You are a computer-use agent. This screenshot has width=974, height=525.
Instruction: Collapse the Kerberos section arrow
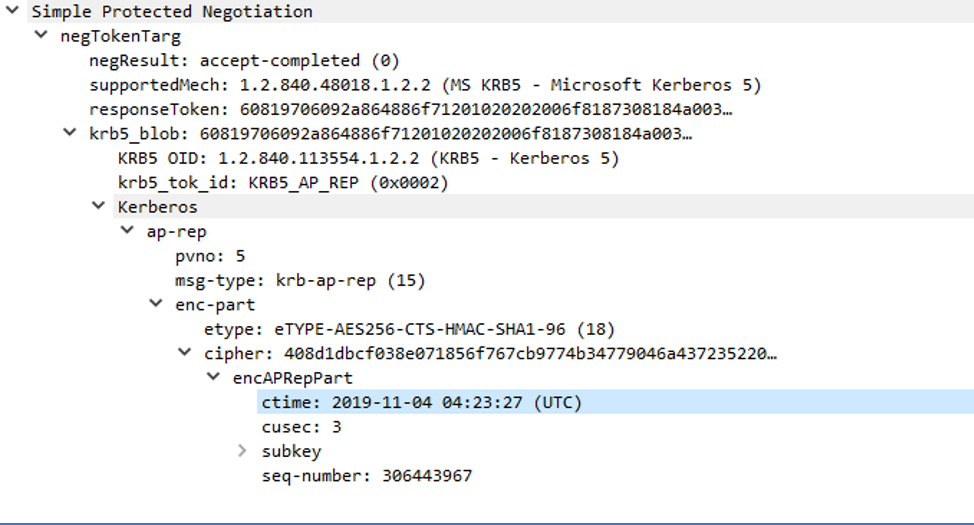[x=98, y=207]
